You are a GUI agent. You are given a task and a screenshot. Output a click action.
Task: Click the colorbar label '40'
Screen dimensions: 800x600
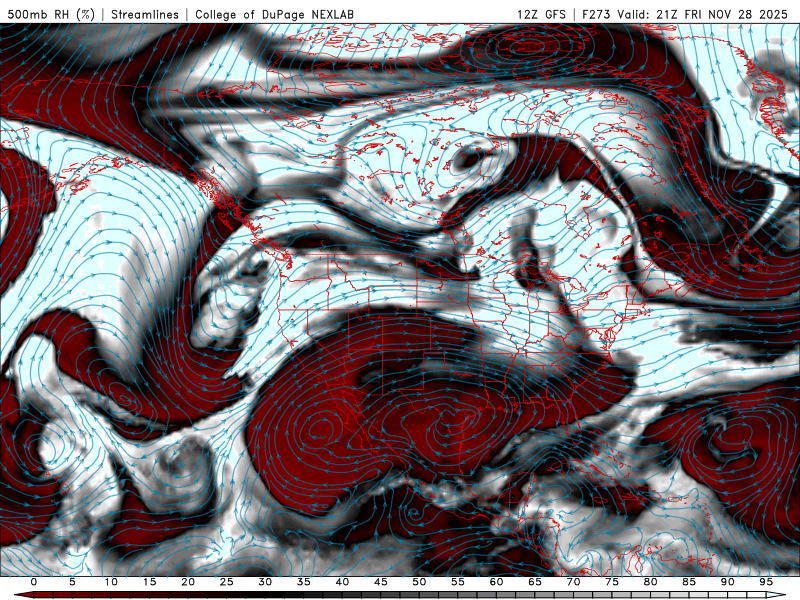[342, 582]
